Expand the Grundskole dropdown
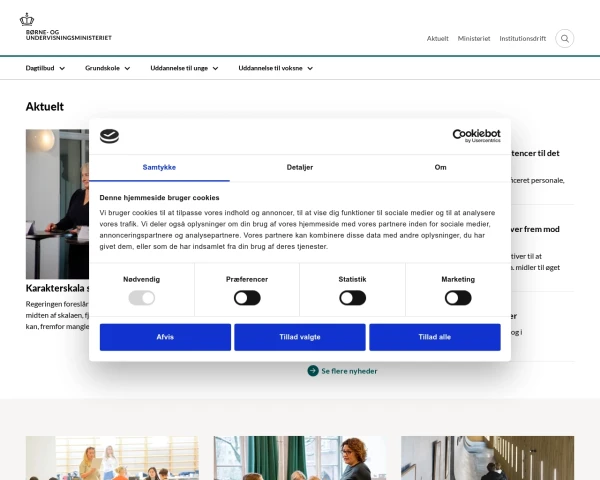 pyautogui.click(x=108, y=68)
